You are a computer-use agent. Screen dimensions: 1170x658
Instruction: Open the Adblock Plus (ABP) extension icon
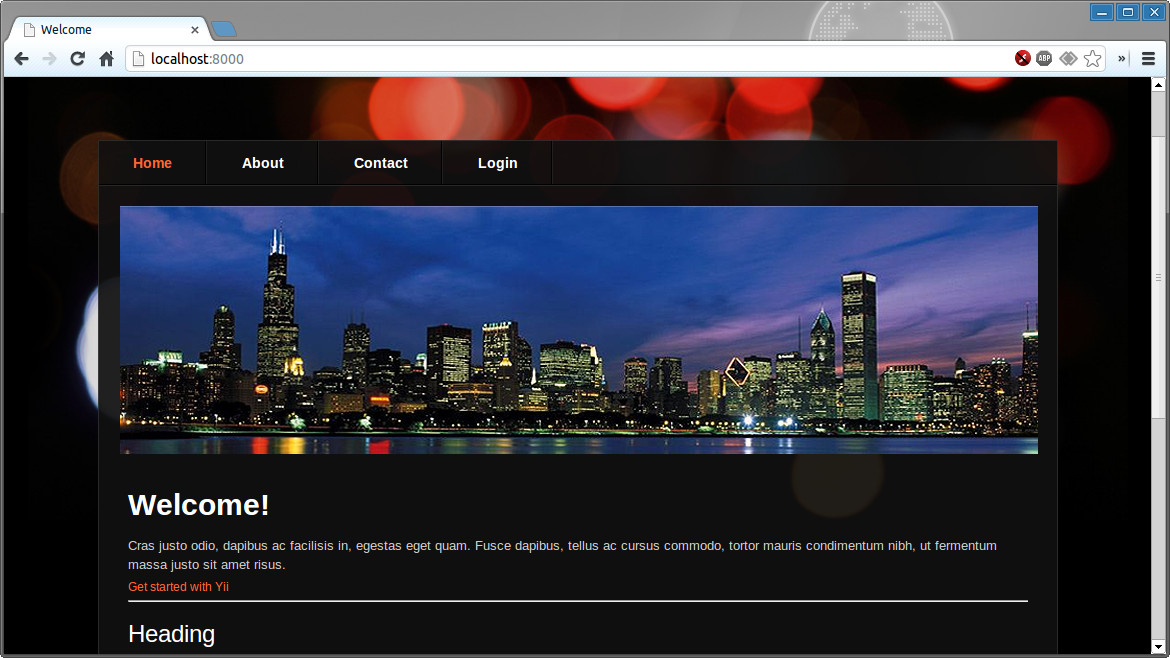1044,59
